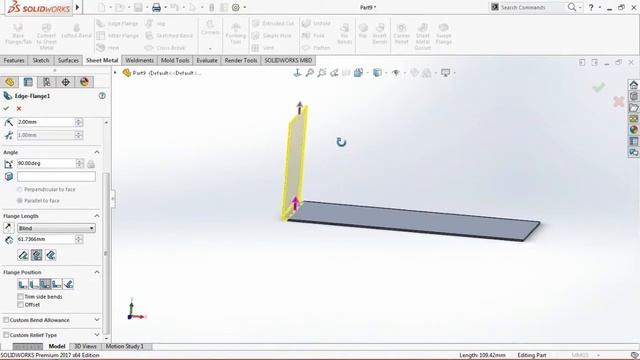Choose Tangent to Bend flange position

pyautogui.click(x=68, y=284)
